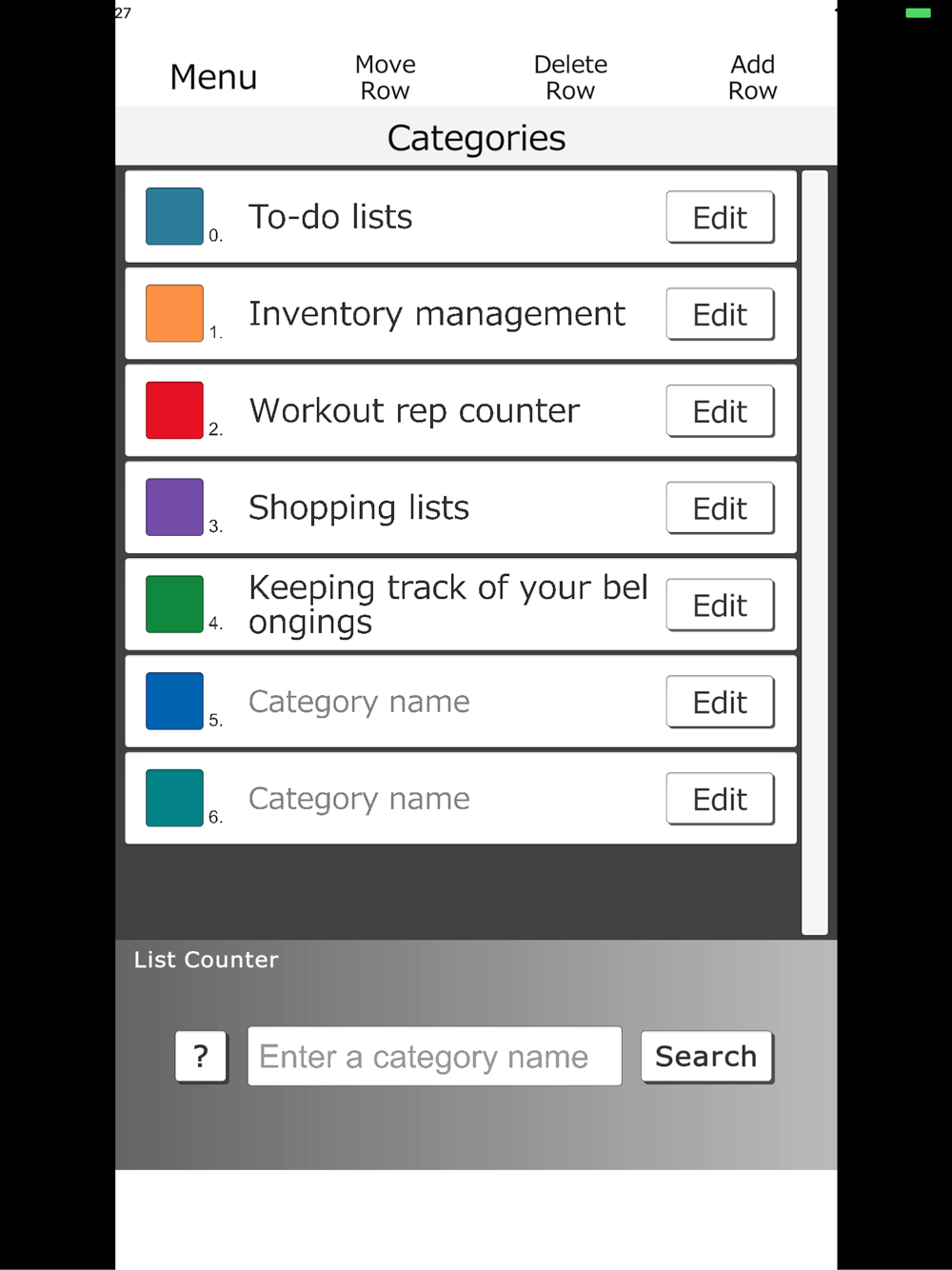
Task: Tap Add Row in the toolbar
Action: point(752,77)
